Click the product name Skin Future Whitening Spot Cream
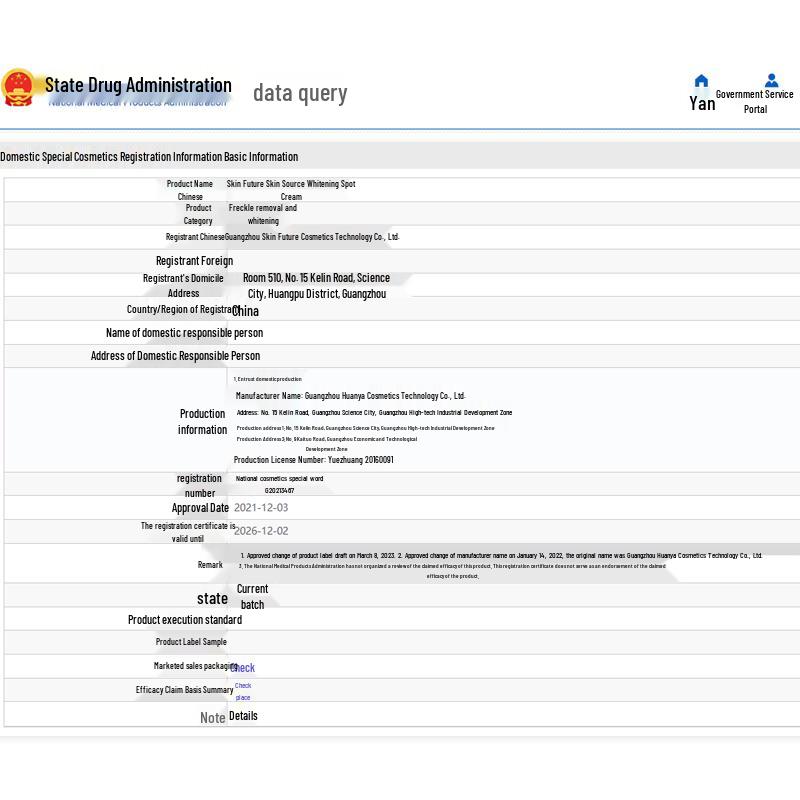The image size is (800, 800). click(x=290, y=190)
